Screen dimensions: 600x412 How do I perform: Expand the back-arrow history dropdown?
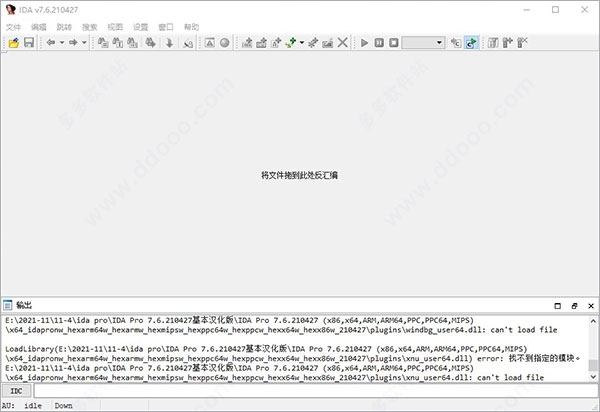coord(62,42)
